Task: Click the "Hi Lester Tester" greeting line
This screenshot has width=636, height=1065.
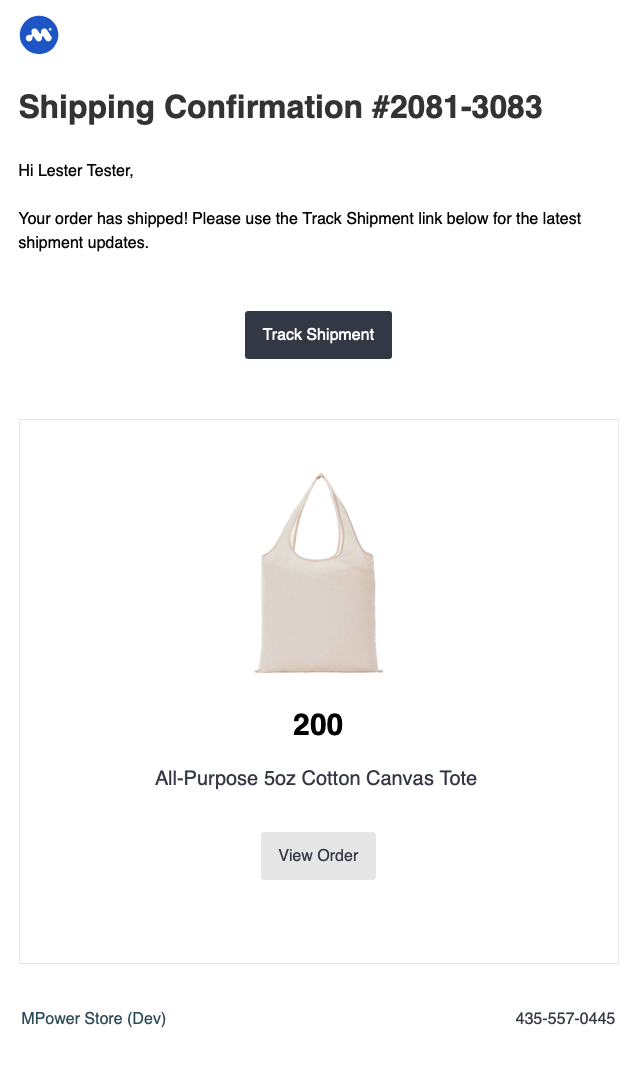Action: click(76, 171)
